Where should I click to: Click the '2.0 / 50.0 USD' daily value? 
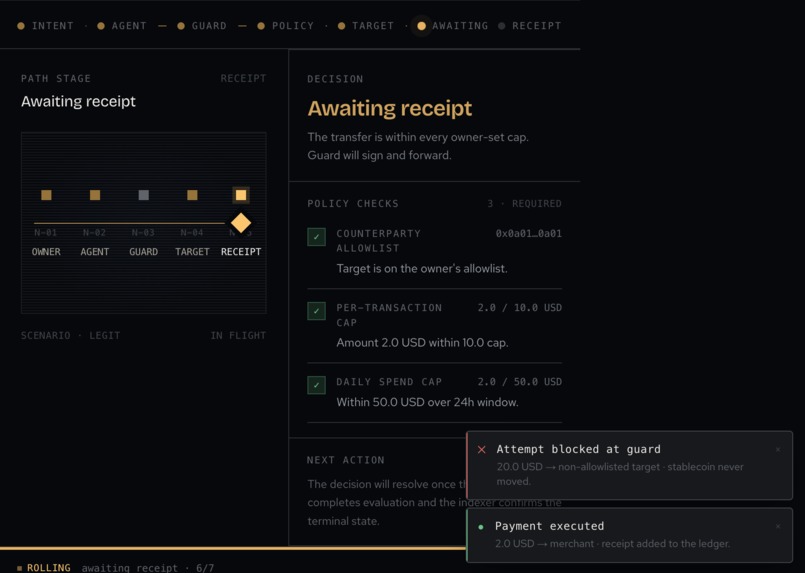tap(520, 381)
